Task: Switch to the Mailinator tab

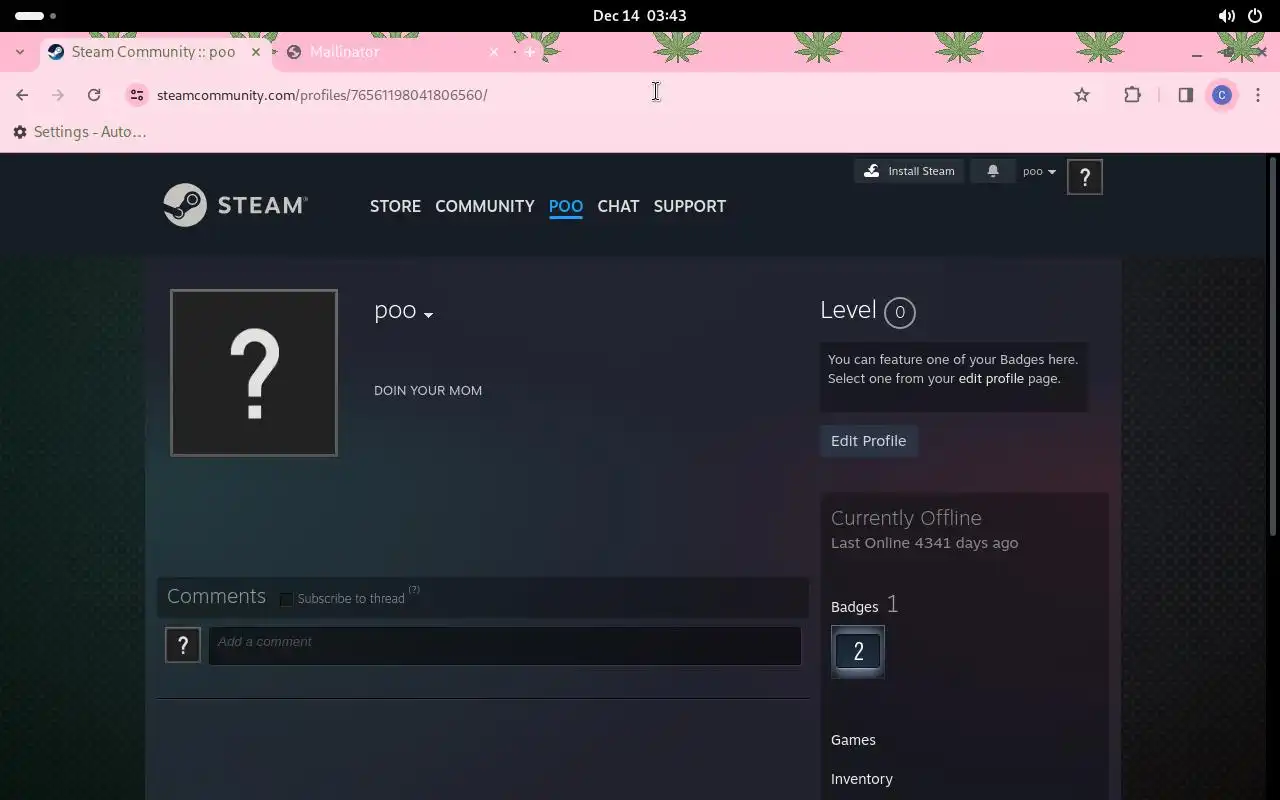Action: 392,52
